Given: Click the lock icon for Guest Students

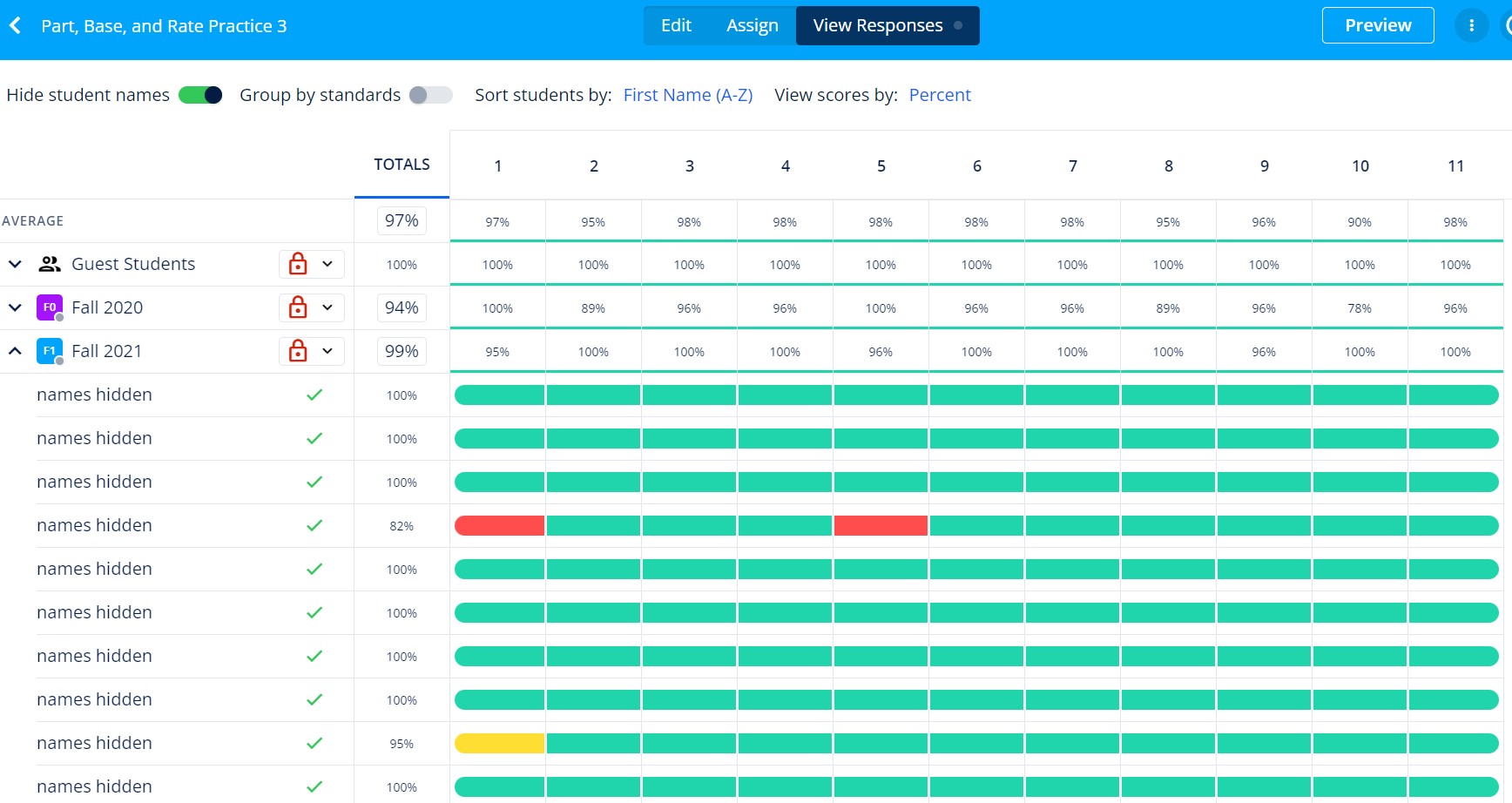Looking at the screenshot, I should (x=298, y=264).
